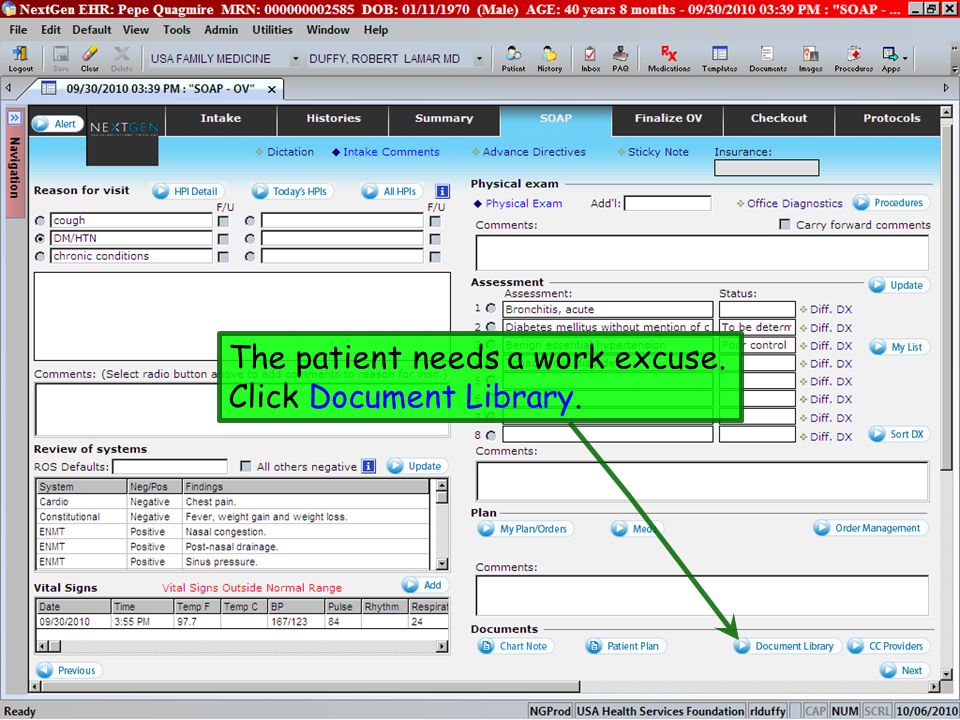Click the Order Management button
The width and height of the screenshot is (960, 720).
[x=870, y=528]
